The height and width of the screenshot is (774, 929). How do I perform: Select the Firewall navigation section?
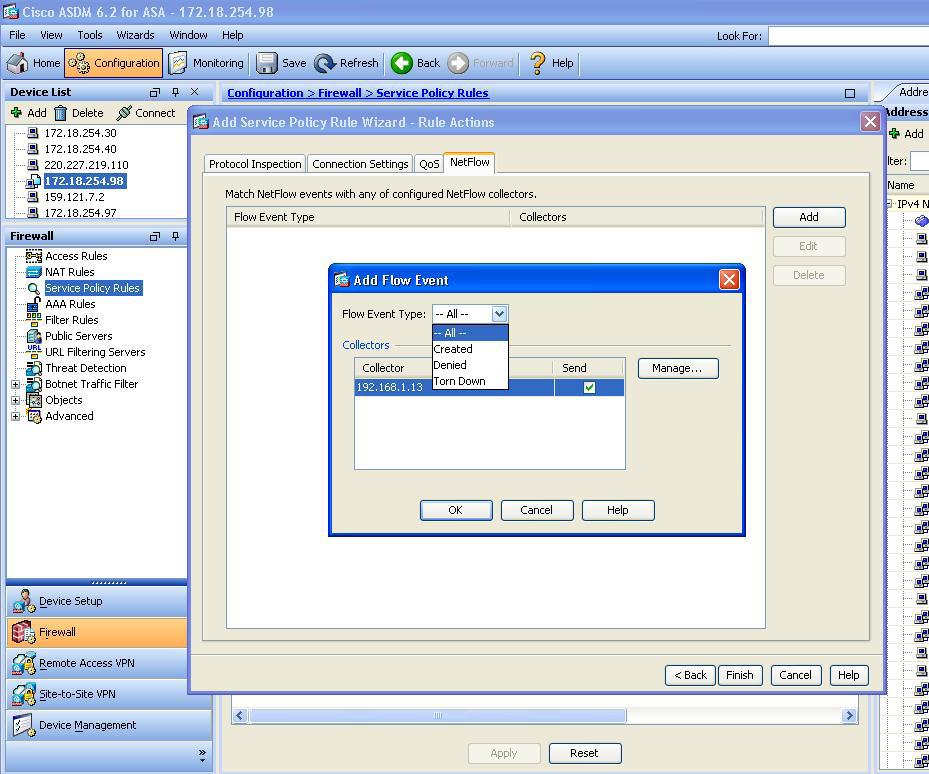pyautogui.click(x=97, y=632)
